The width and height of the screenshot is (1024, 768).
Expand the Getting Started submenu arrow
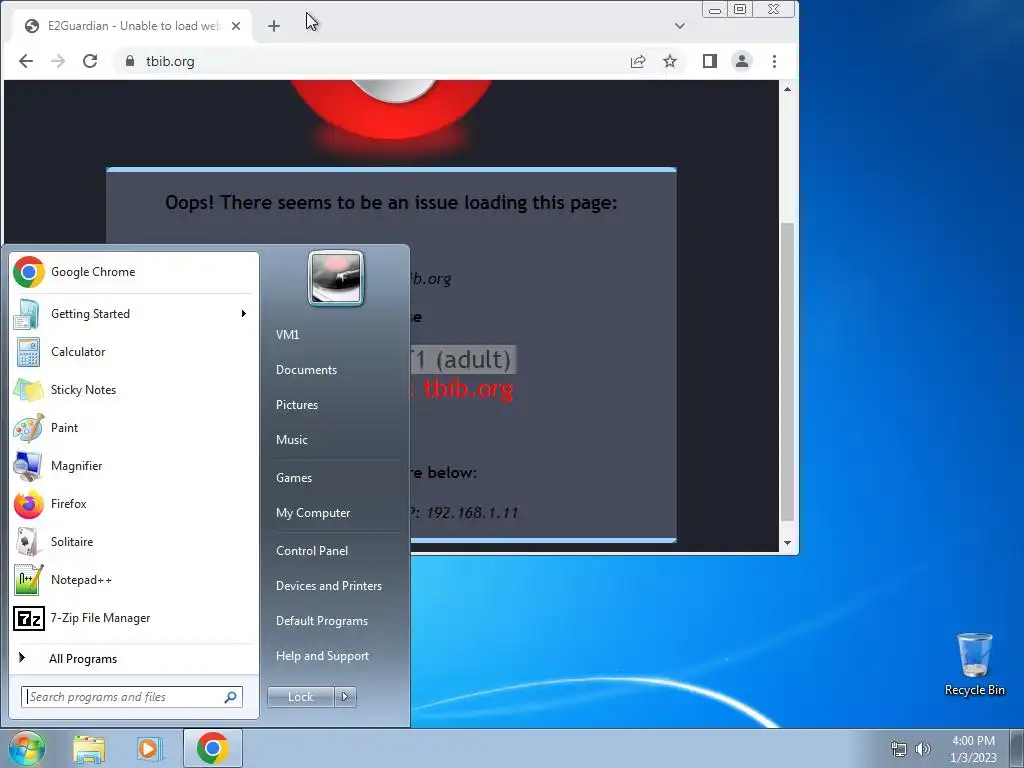pos(244,314)
